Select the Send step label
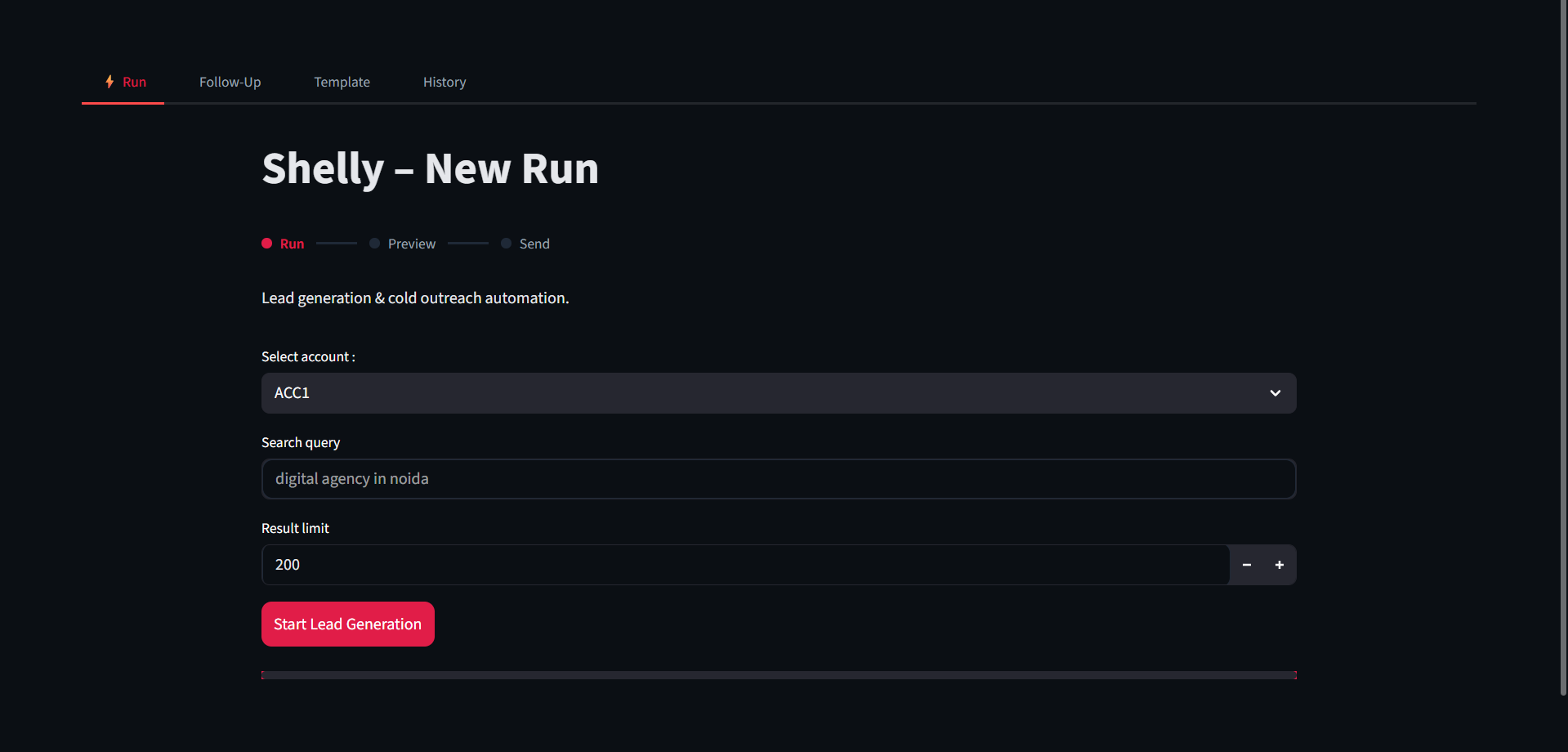The height and width of the screenshot is (752, 1568). click(534, 244)
